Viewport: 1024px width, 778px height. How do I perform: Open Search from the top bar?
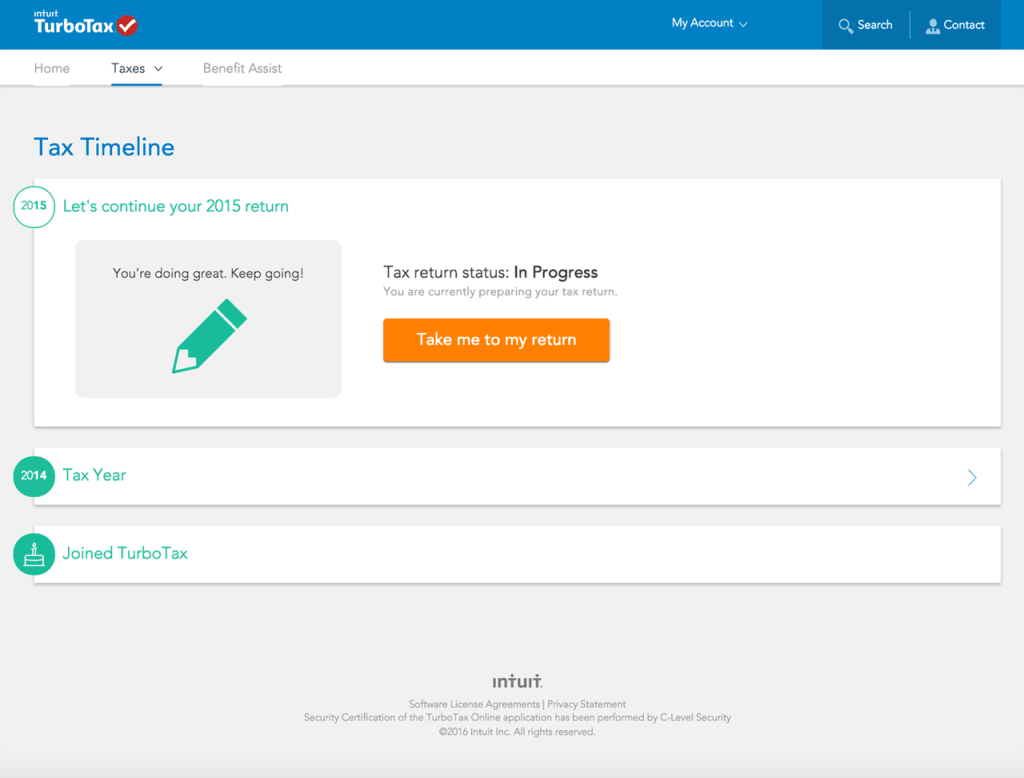[x=864, y=24]
